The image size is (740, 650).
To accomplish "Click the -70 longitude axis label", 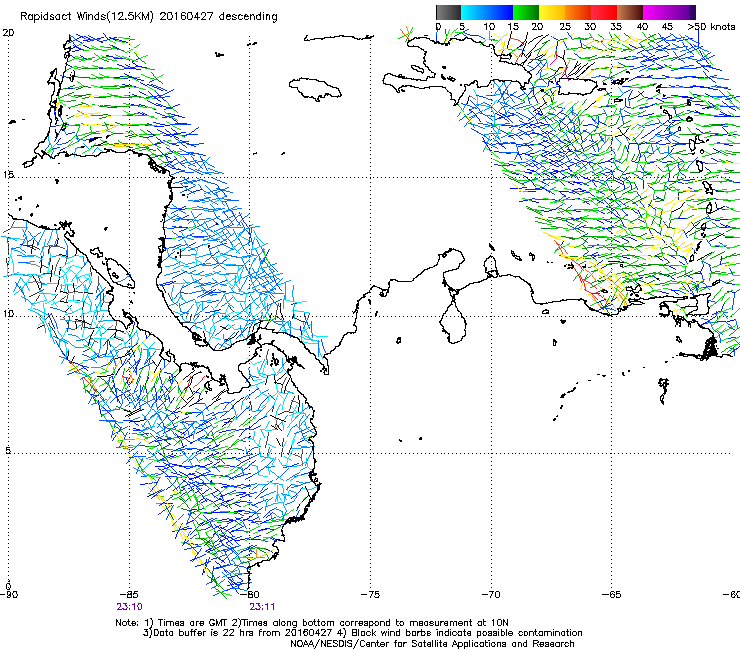I will [491, 594].
